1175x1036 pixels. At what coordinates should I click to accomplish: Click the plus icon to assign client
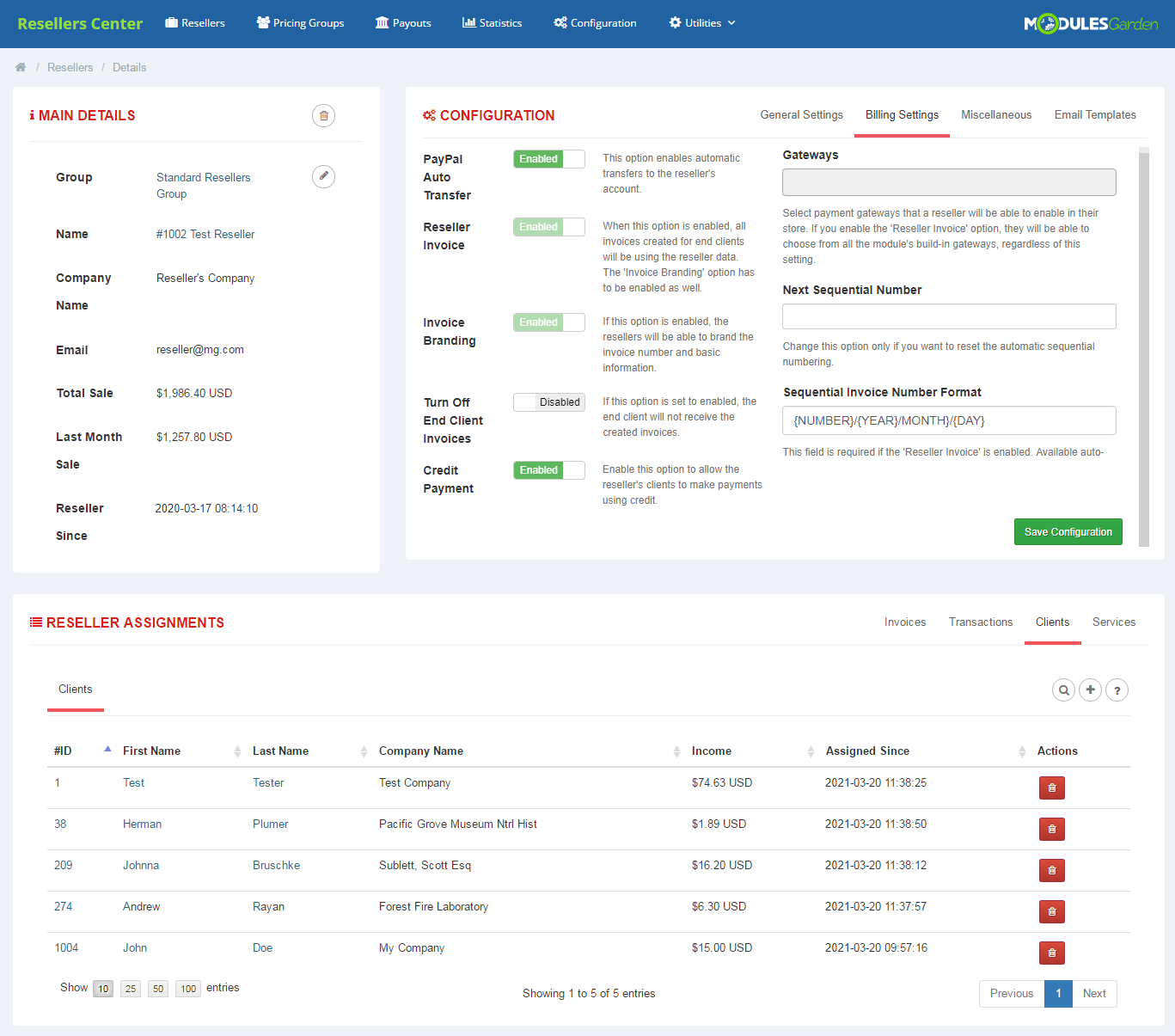tap(1090, 690)
